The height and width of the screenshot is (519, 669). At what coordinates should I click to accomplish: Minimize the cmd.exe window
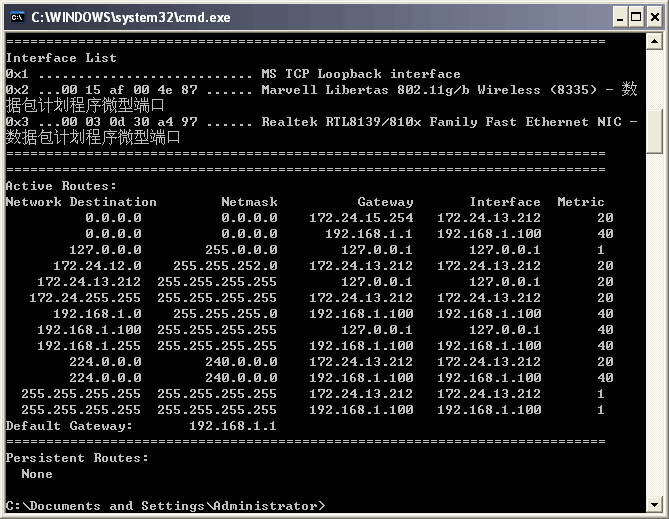coord(620,17)
